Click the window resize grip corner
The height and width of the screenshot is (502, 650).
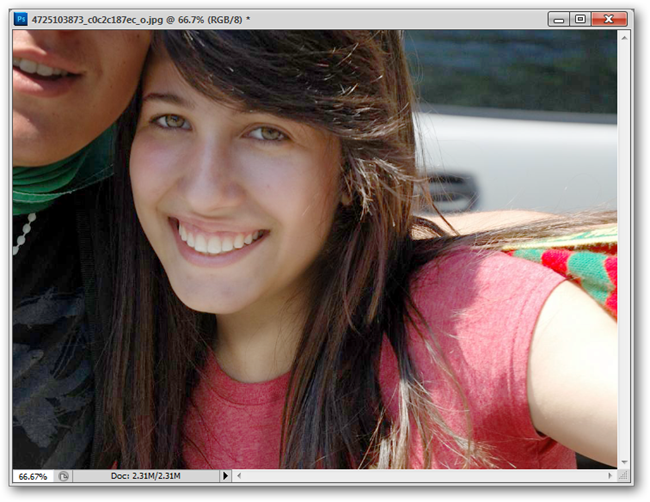click(x=623, y=476)
